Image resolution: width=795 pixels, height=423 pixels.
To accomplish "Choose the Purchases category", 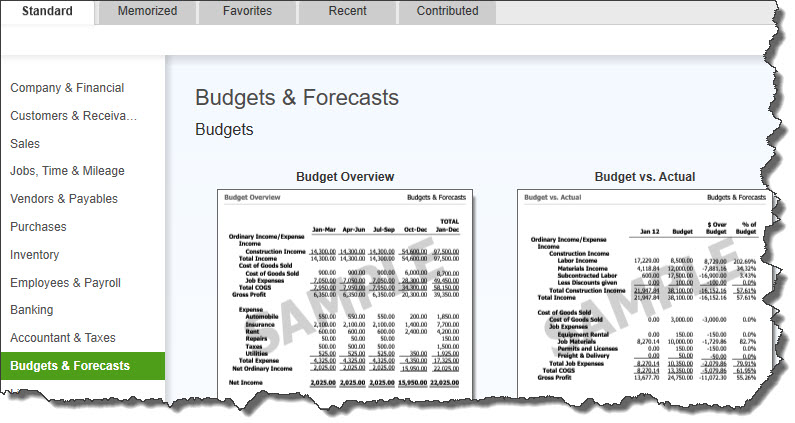I will click(x=38, y=227).
